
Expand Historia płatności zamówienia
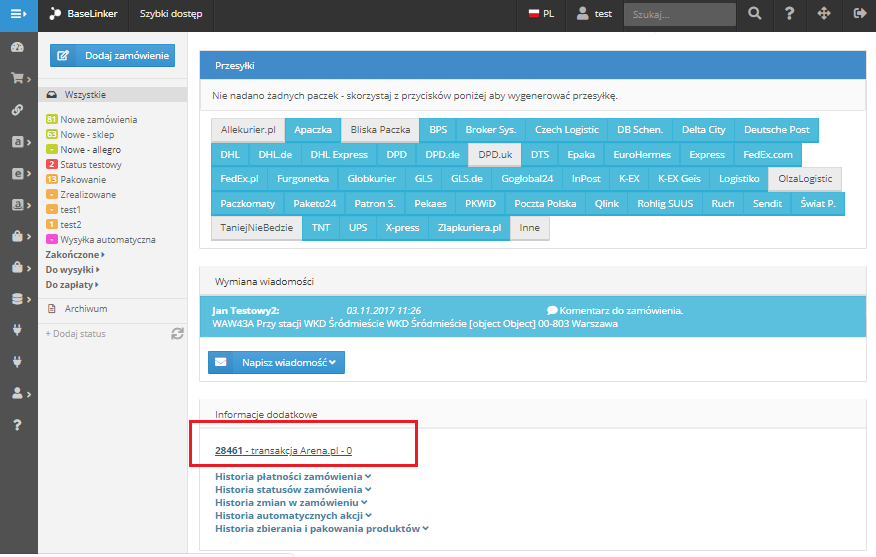tap(293, 477)
